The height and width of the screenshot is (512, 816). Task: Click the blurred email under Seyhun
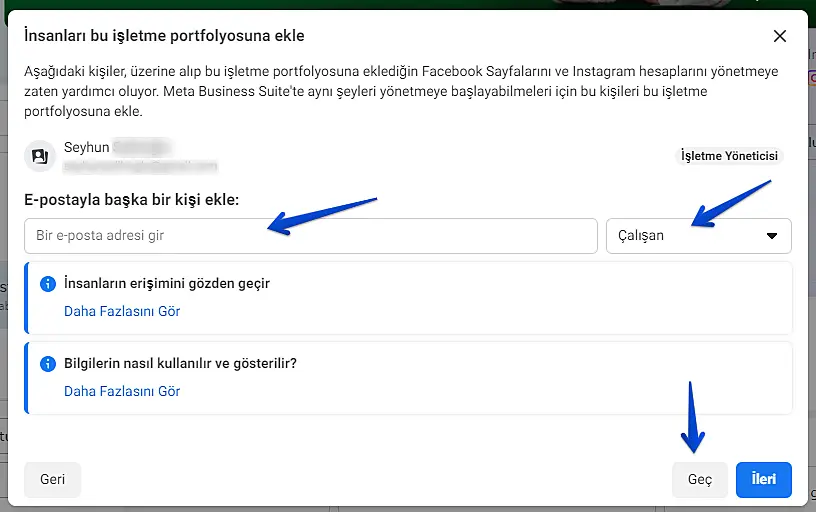point(140,164)
